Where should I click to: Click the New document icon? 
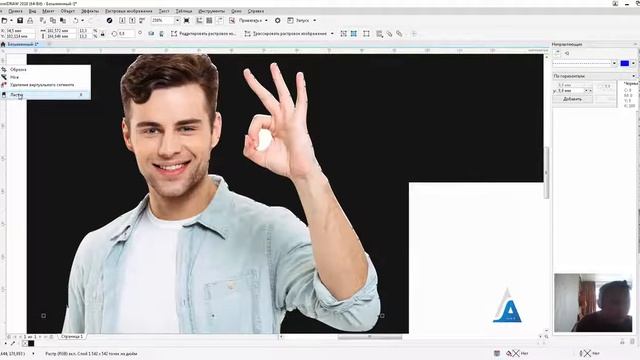(x=4, y=20)
